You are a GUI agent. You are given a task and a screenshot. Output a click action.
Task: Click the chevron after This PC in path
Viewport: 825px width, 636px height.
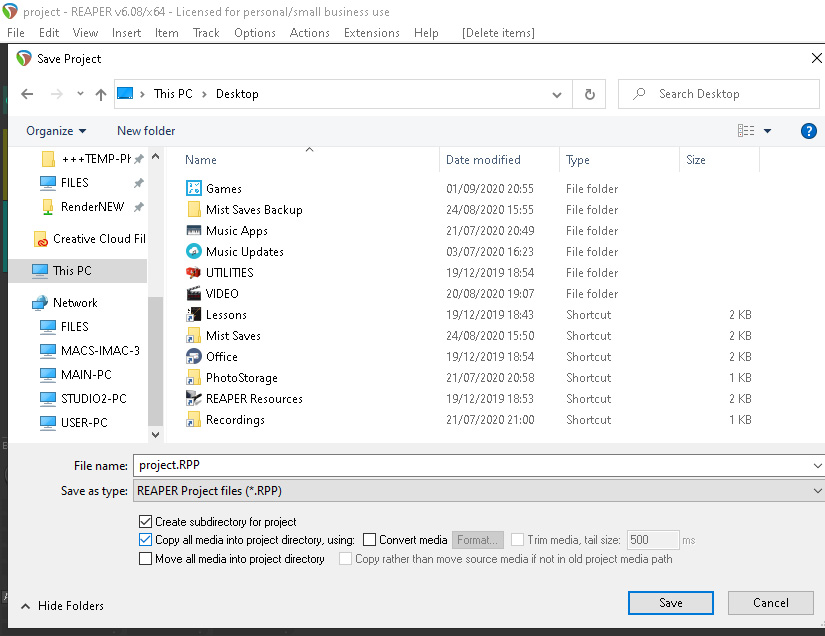coord(204,94)
